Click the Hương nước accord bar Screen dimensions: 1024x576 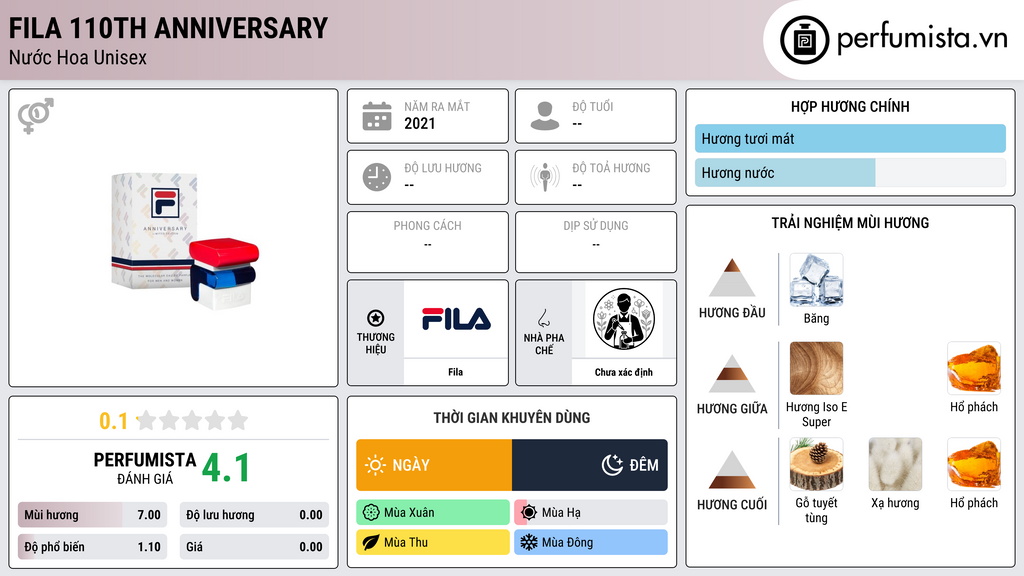tap(850, 173)
